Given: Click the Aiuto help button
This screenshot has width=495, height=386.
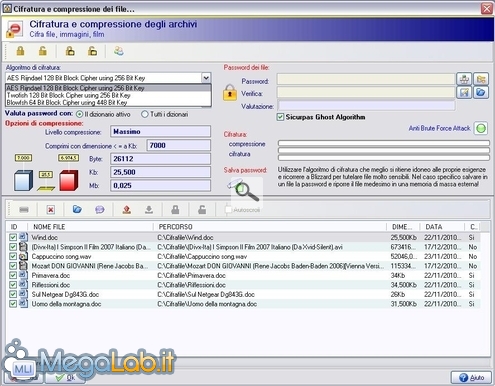Looking at the screenshot, I should coord(471,378).
